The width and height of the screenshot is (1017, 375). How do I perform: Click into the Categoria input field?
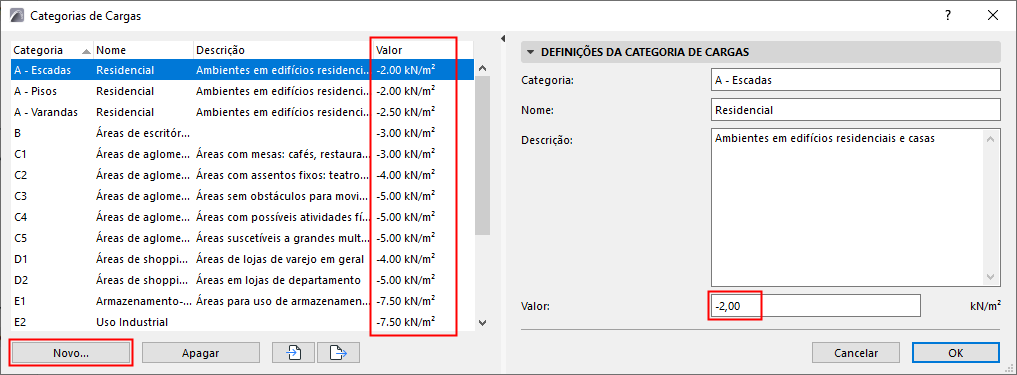point(855,80)
